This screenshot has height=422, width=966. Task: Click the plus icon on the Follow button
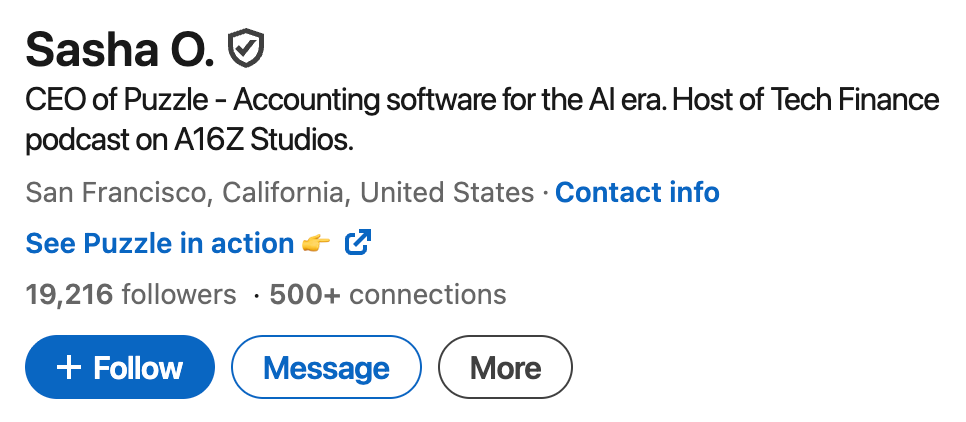(68, 368)
